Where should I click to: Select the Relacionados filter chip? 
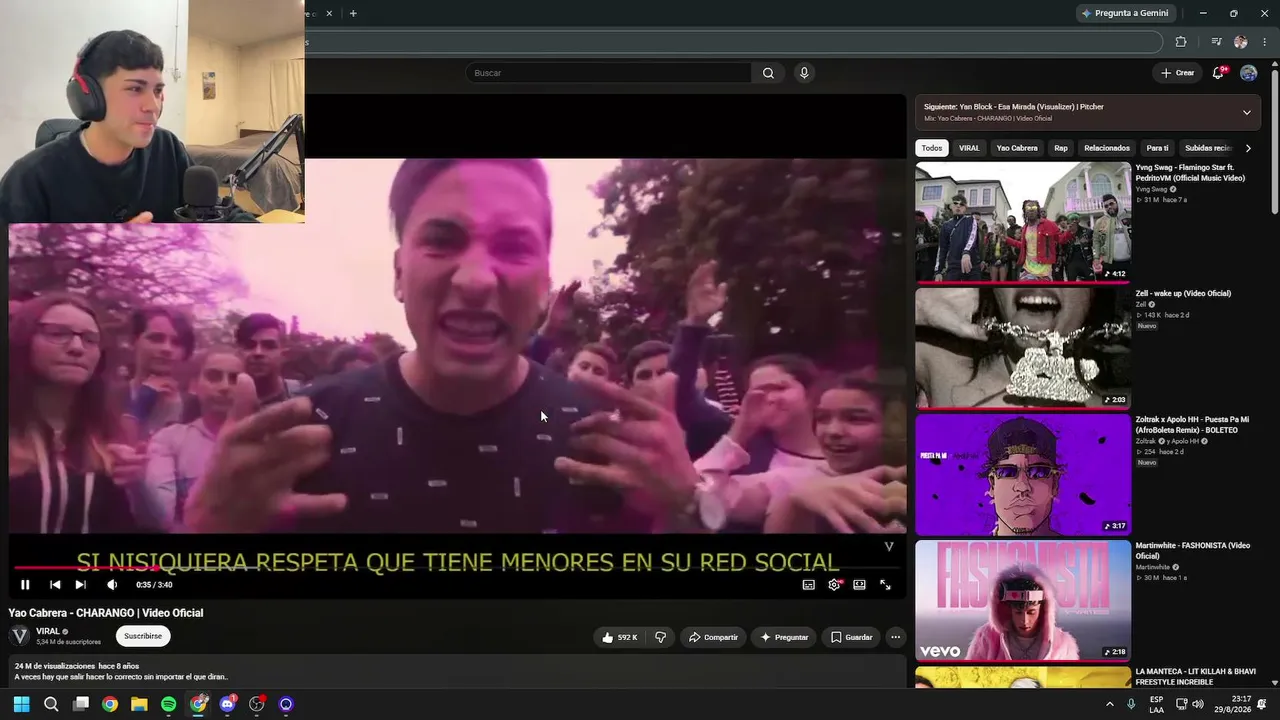(x=1107, y=148)
